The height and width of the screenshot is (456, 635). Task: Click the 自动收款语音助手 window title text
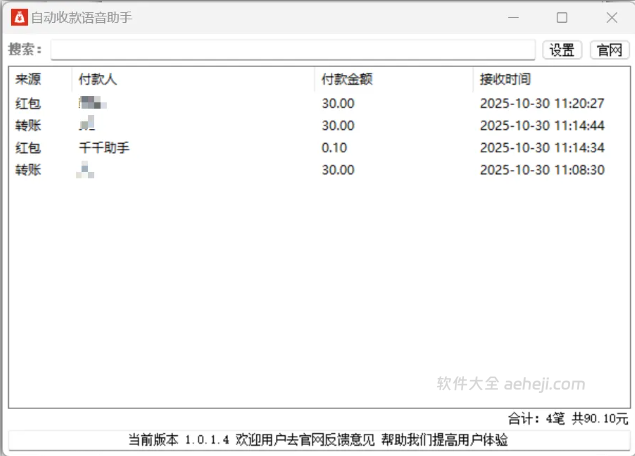(x=82, y=18)
